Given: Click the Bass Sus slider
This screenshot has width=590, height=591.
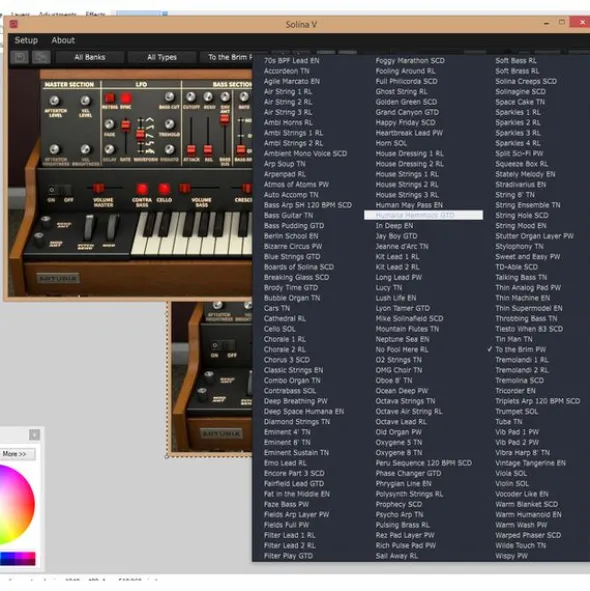Looking at the screenshot, I should [225, 119].
